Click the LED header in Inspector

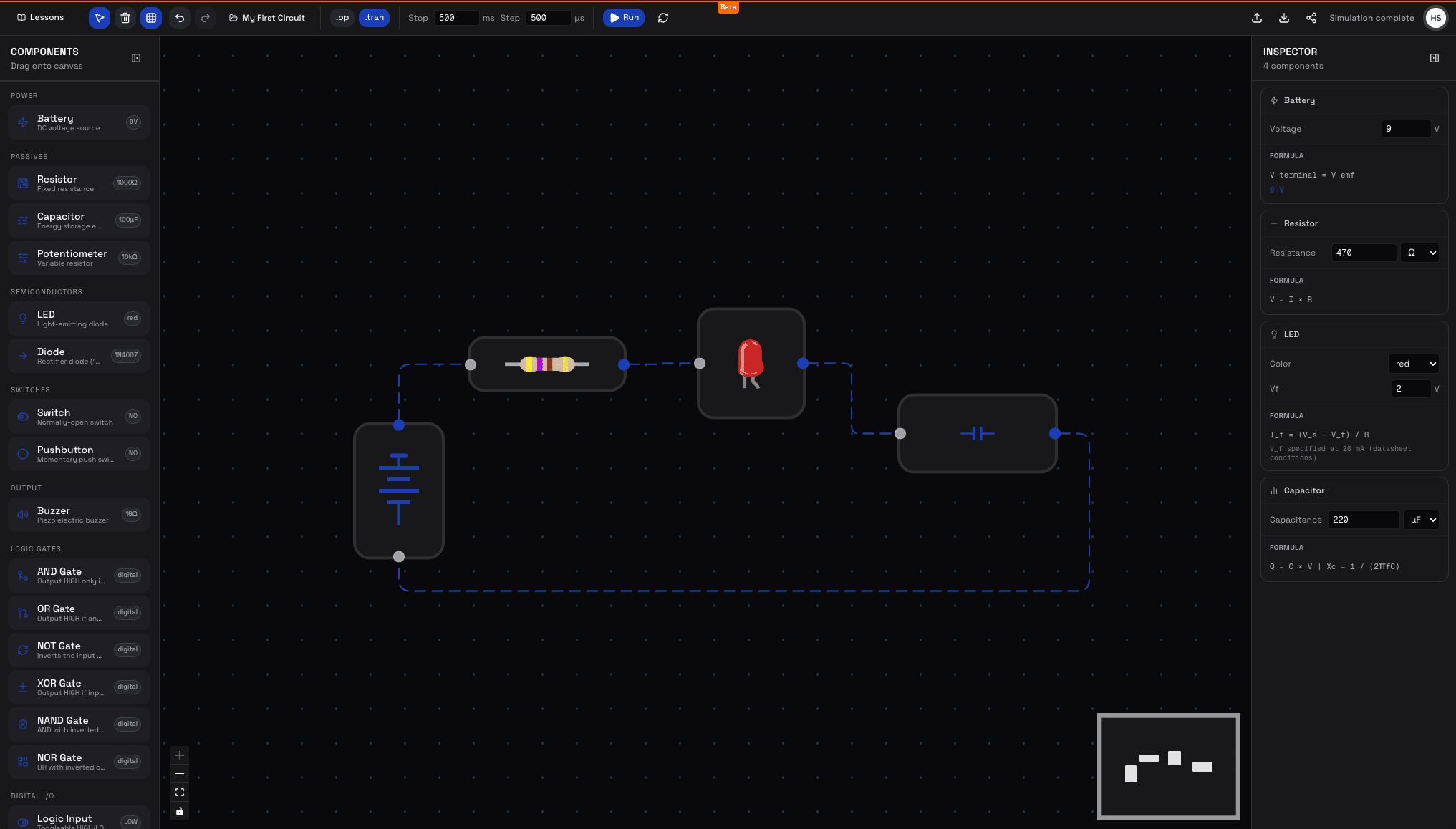(x=1354, y=334)
